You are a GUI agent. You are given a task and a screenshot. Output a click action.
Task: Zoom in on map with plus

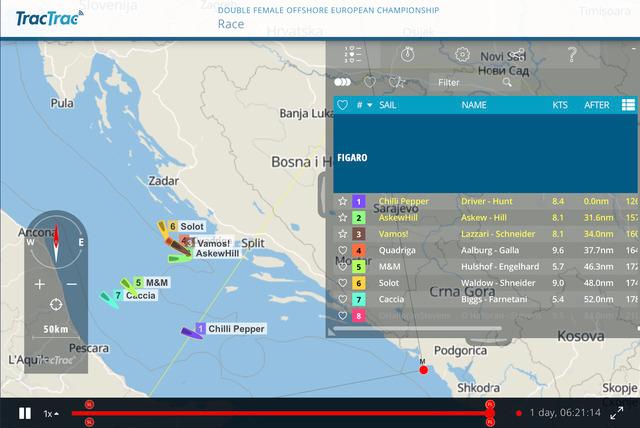(x=40, y=284)
